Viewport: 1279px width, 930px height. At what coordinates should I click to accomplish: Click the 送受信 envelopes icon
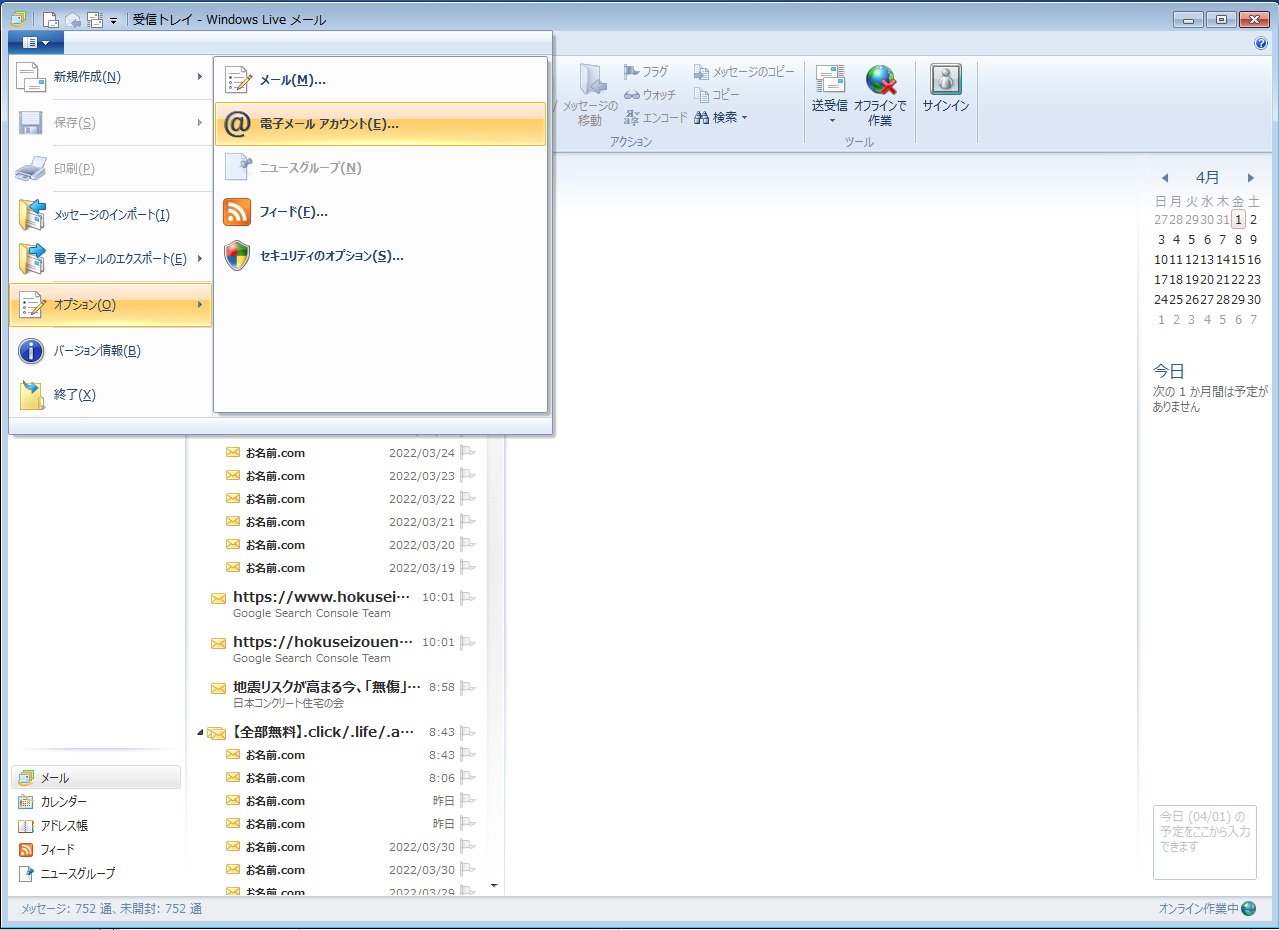(x=830, y=80)
